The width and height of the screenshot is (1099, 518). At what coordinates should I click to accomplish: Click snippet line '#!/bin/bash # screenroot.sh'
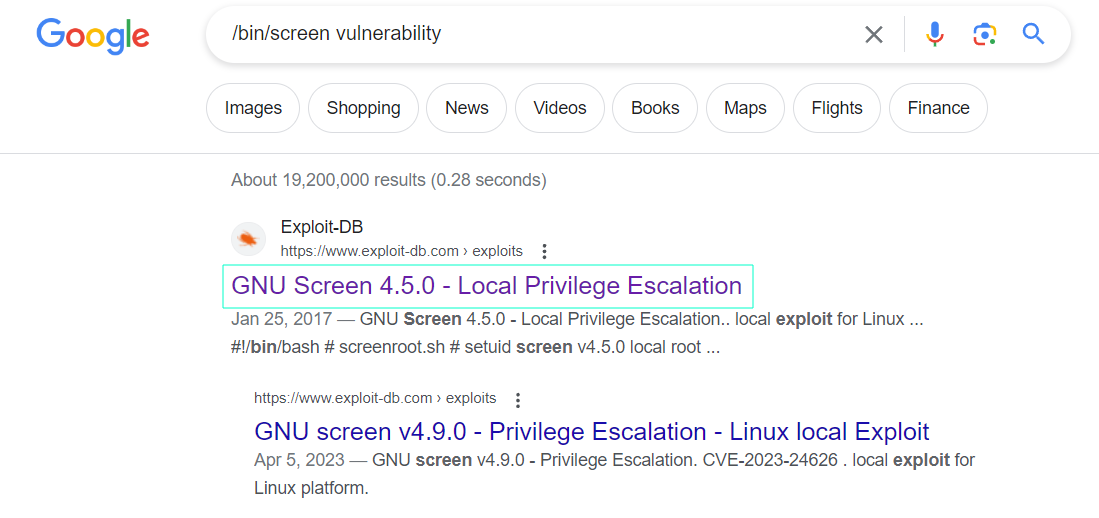coord(475,348)
